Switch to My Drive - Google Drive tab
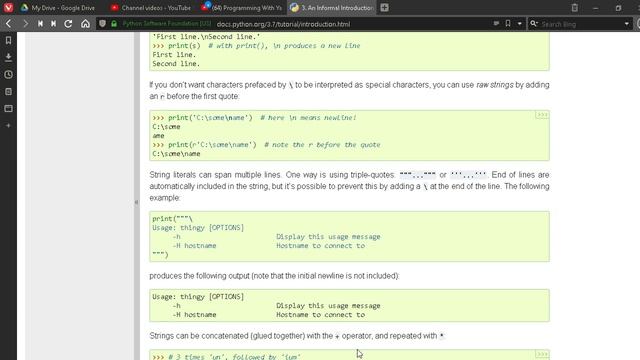Viewport: 640px width, 360px height. coord(58,8)
